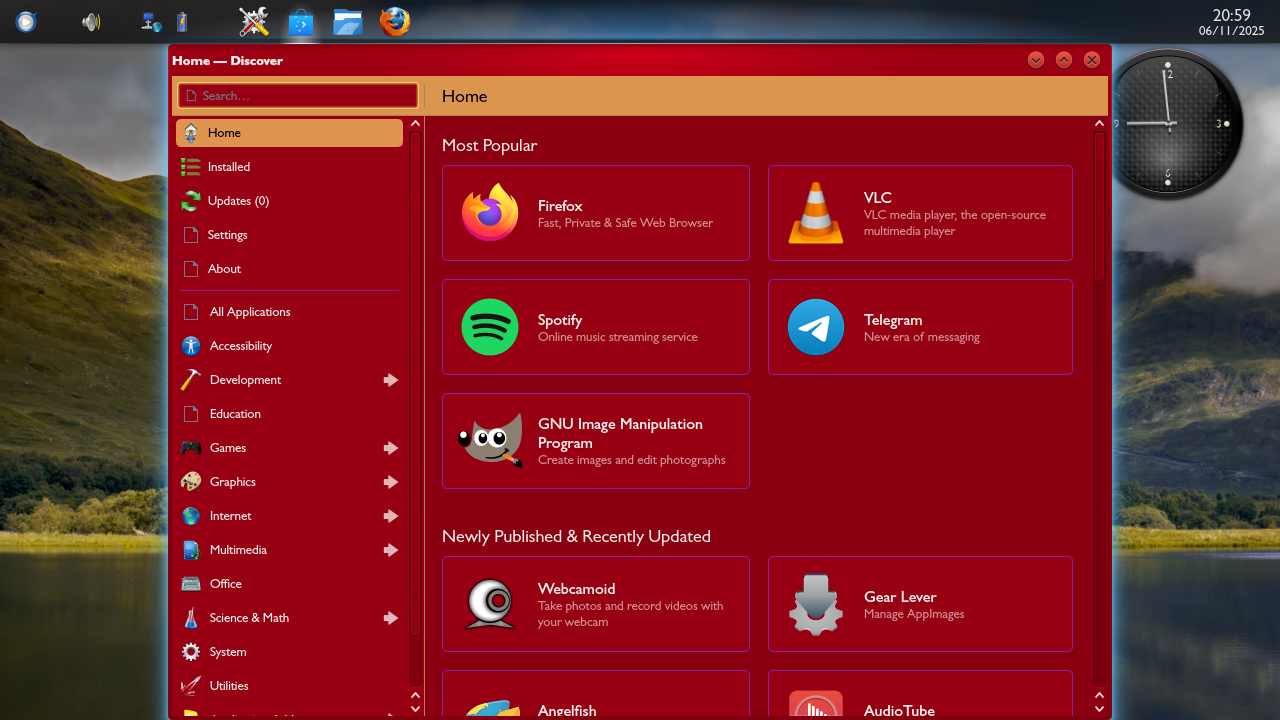
Task: Click the main content vertical scrollbar
Action: pos(1099,205)
